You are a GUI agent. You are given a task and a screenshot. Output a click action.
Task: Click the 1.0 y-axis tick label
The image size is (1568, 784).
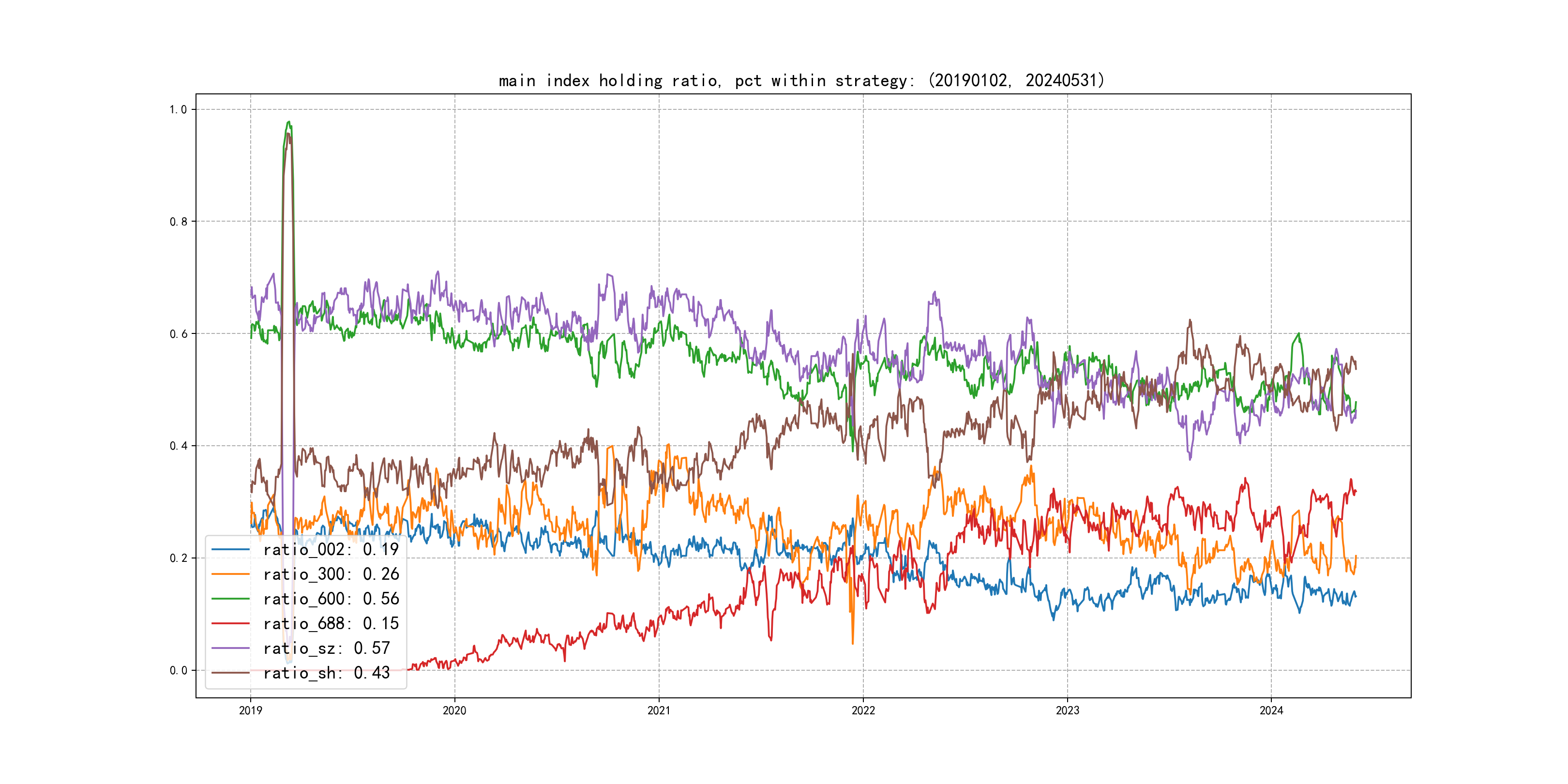pyautogui.click(x=178, y=109)
